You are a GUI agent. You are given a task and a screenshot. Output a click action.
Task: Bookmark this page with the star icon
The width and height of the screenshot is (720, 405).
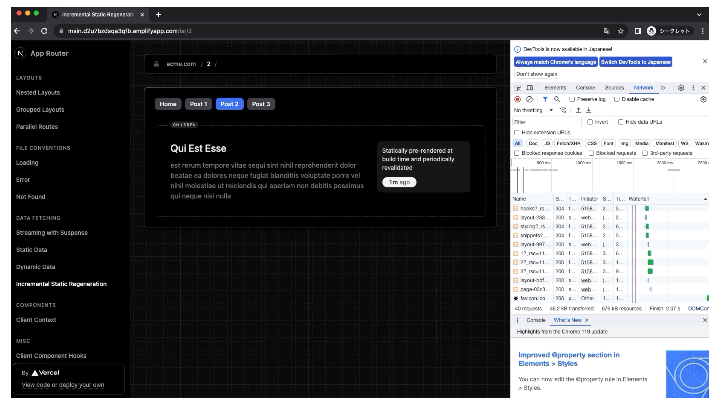[x=621, y=31]
